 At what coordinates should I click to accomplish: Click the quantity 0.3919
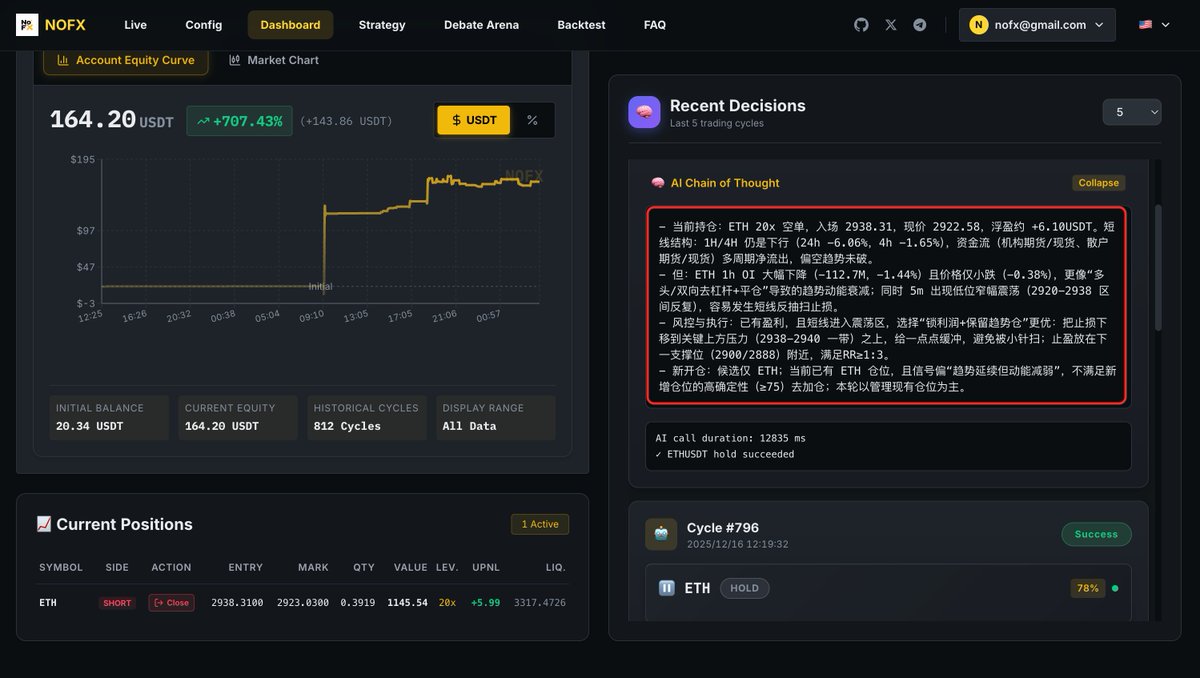[358, 603]
